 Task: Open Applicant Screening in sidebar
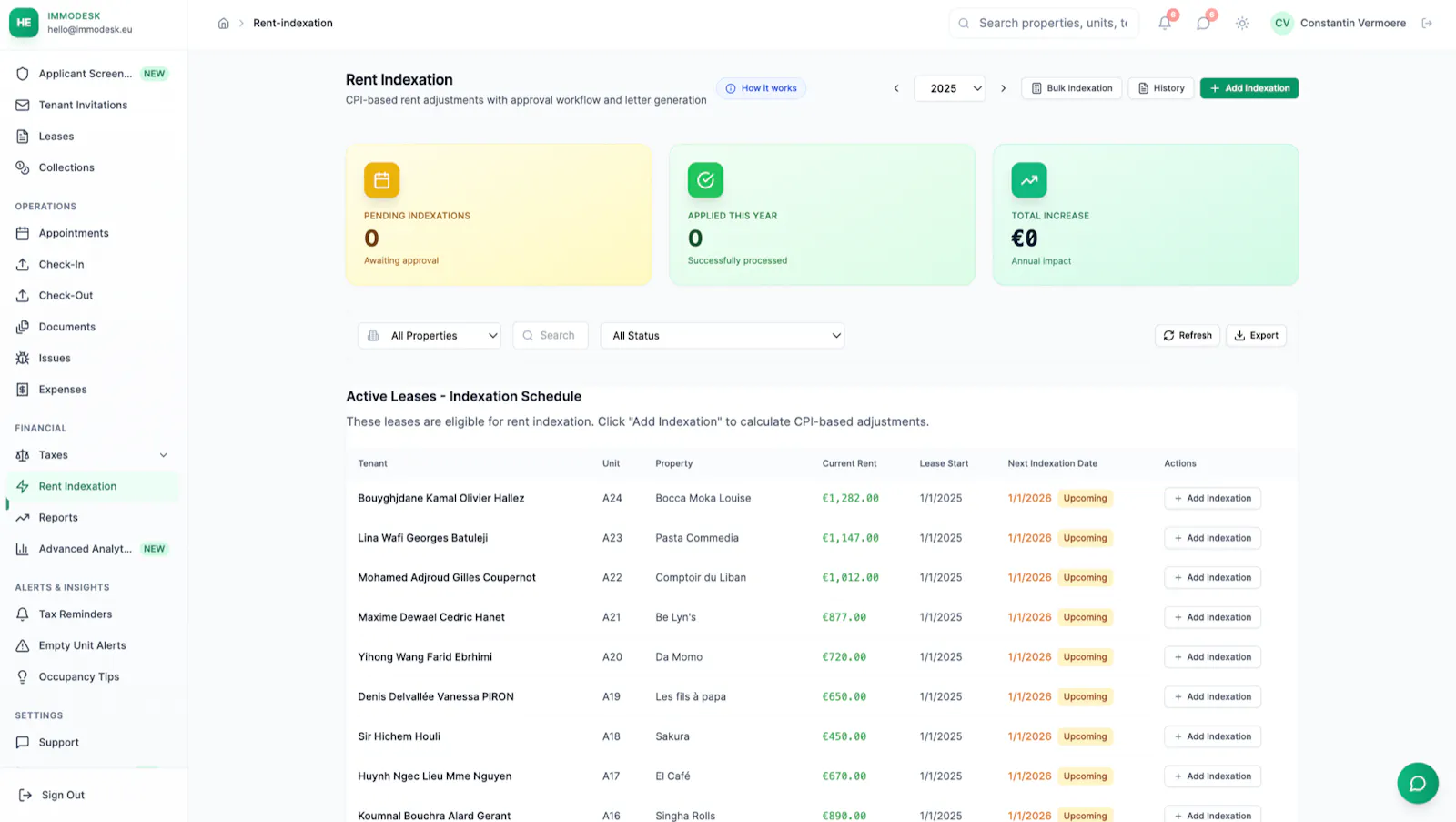93,74
